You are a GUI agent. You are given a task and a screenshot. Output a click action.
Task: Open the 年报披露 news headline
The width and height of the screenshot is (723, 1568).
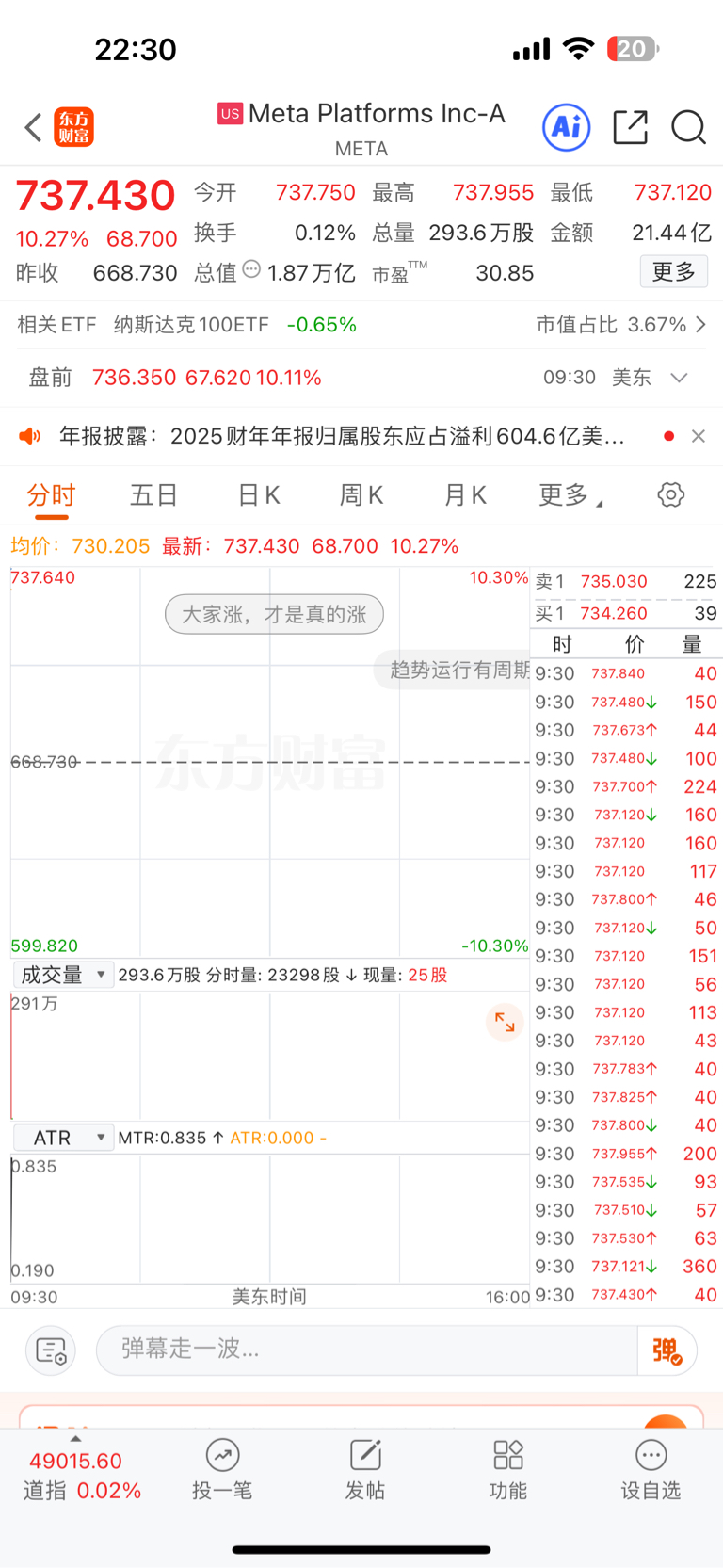pos(342,436)
